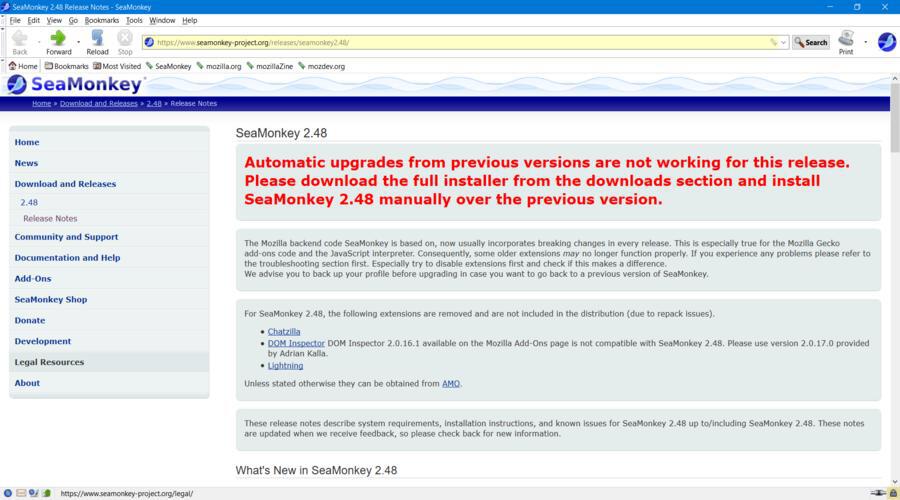This screenshot has height=500, width=900.
Task: Open the File menu
Action: pos(15,20)
